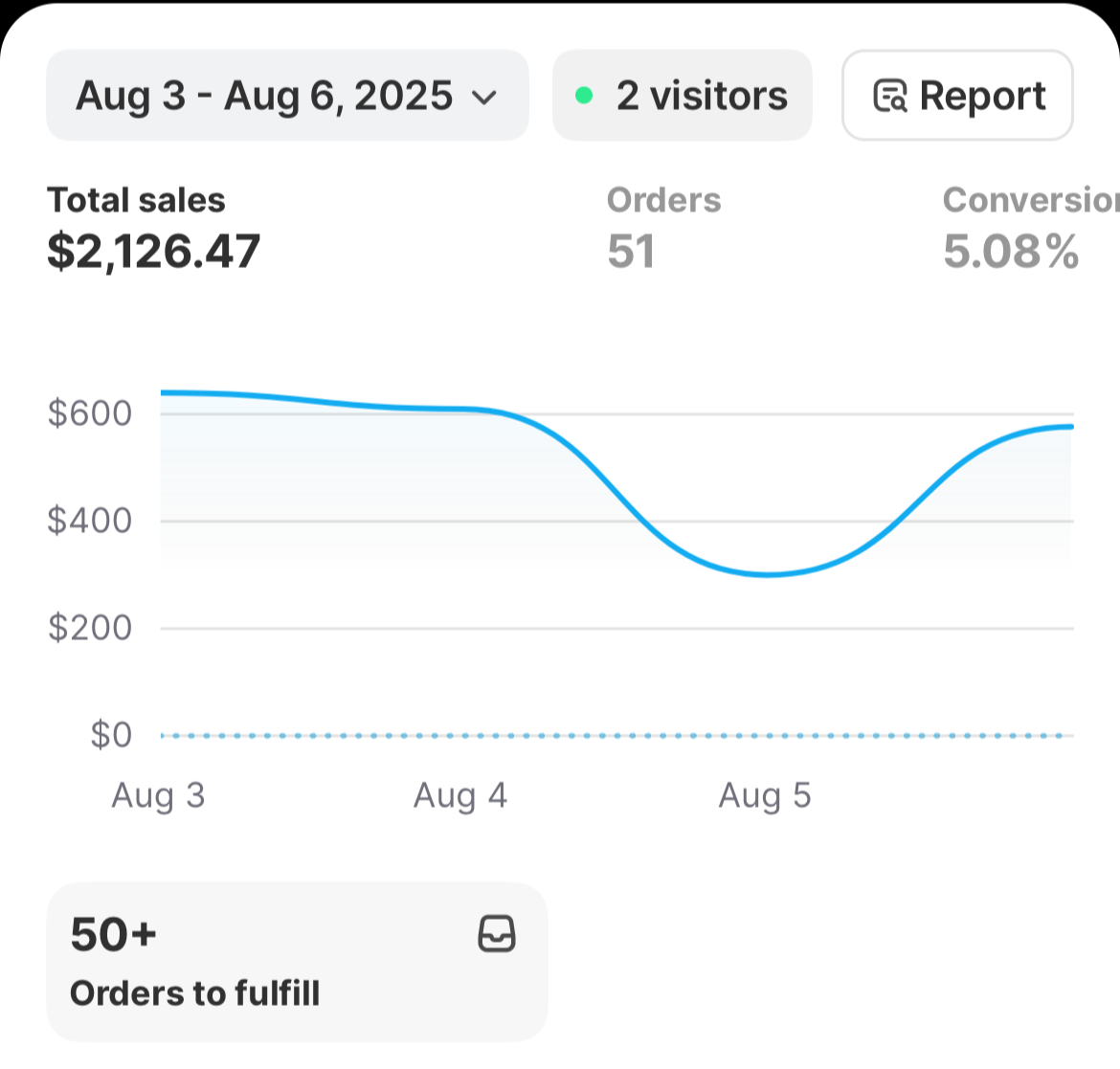
Task: Click the $2,126.47 total sales amount
Action: click(153, 251)
